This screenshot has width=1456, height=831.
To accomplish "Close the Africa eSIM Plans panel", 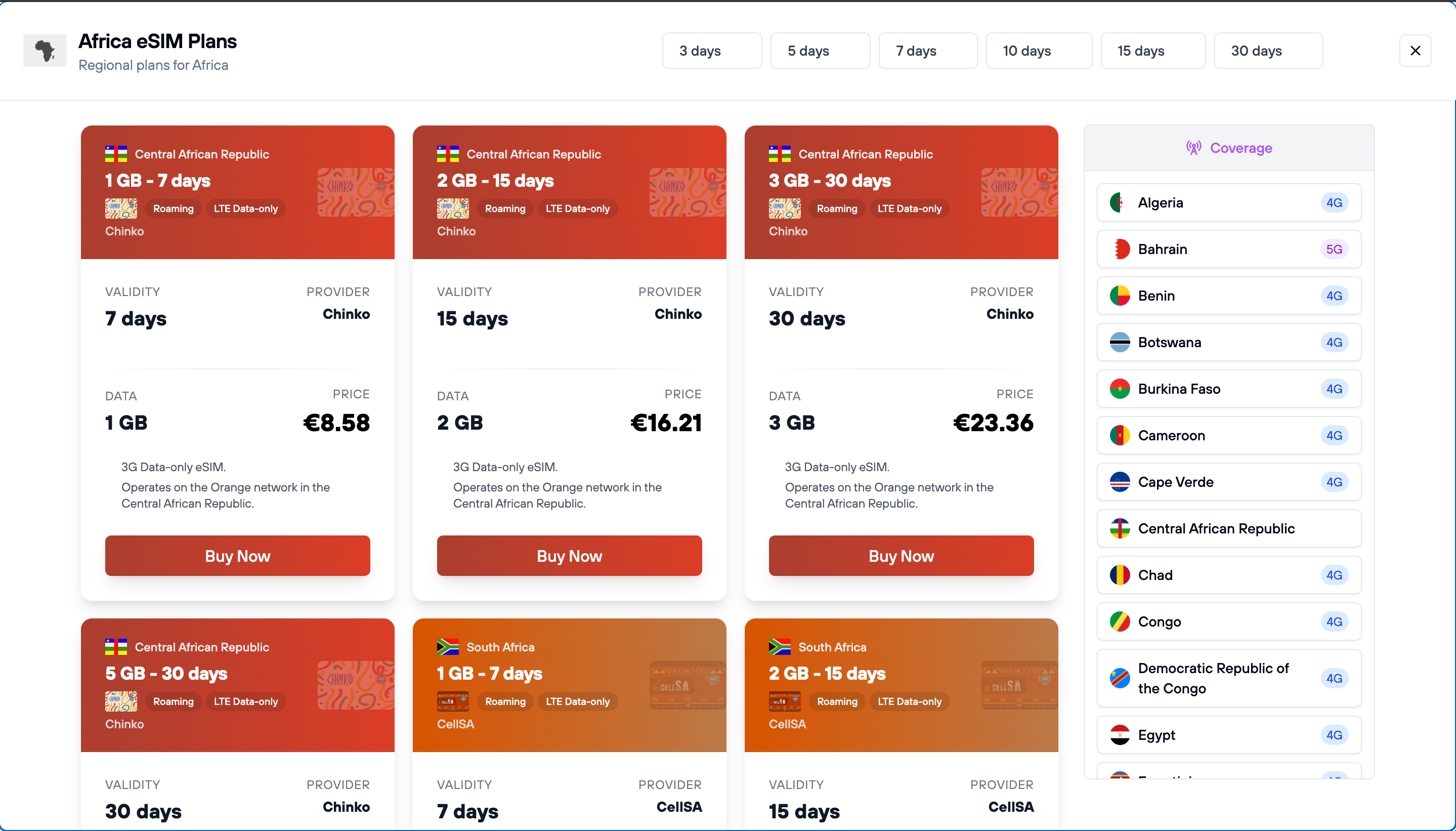I will tap(1415, 50).
